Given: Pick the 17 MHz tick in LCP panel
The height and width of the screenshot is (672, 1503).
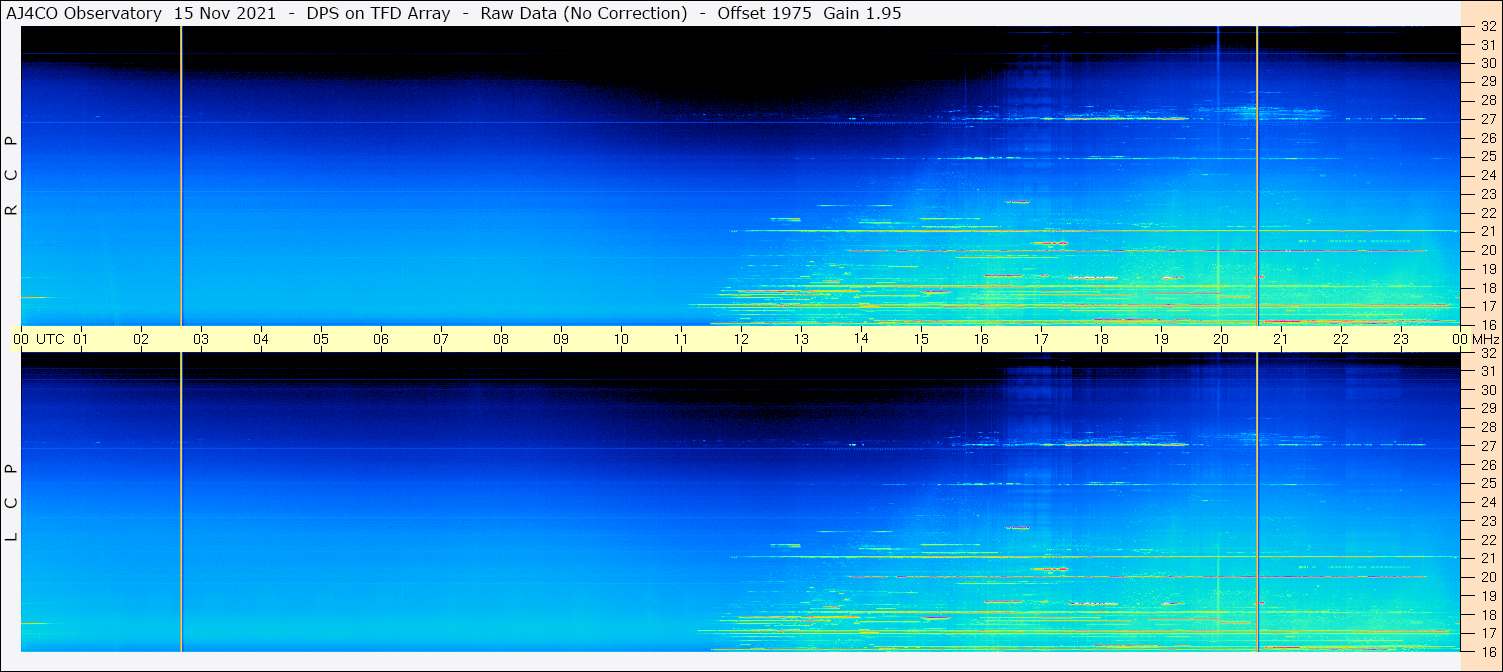Looking at the screenshot, I should coord(1488,633).
